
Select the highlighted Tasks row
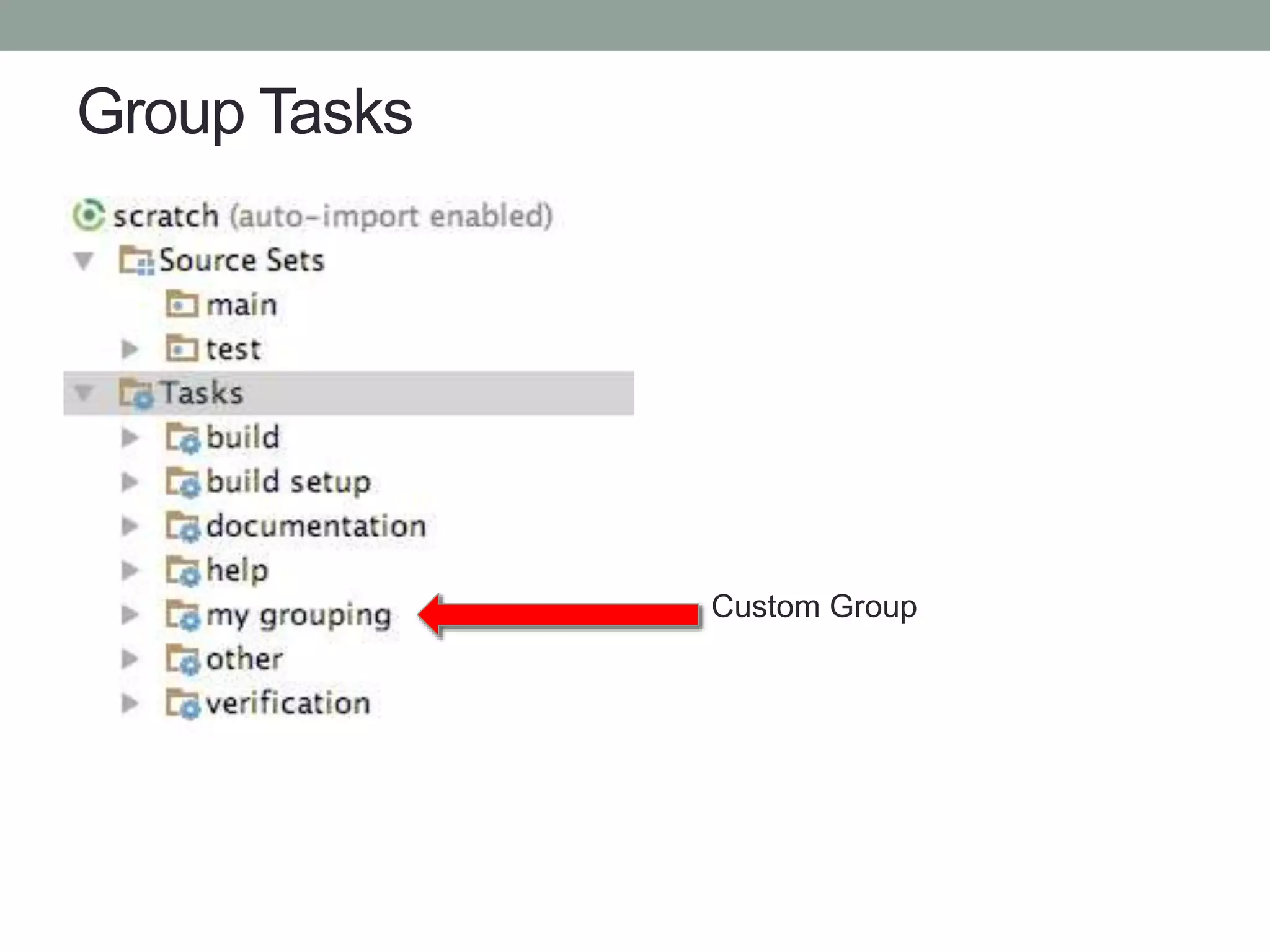coord(349,393)
